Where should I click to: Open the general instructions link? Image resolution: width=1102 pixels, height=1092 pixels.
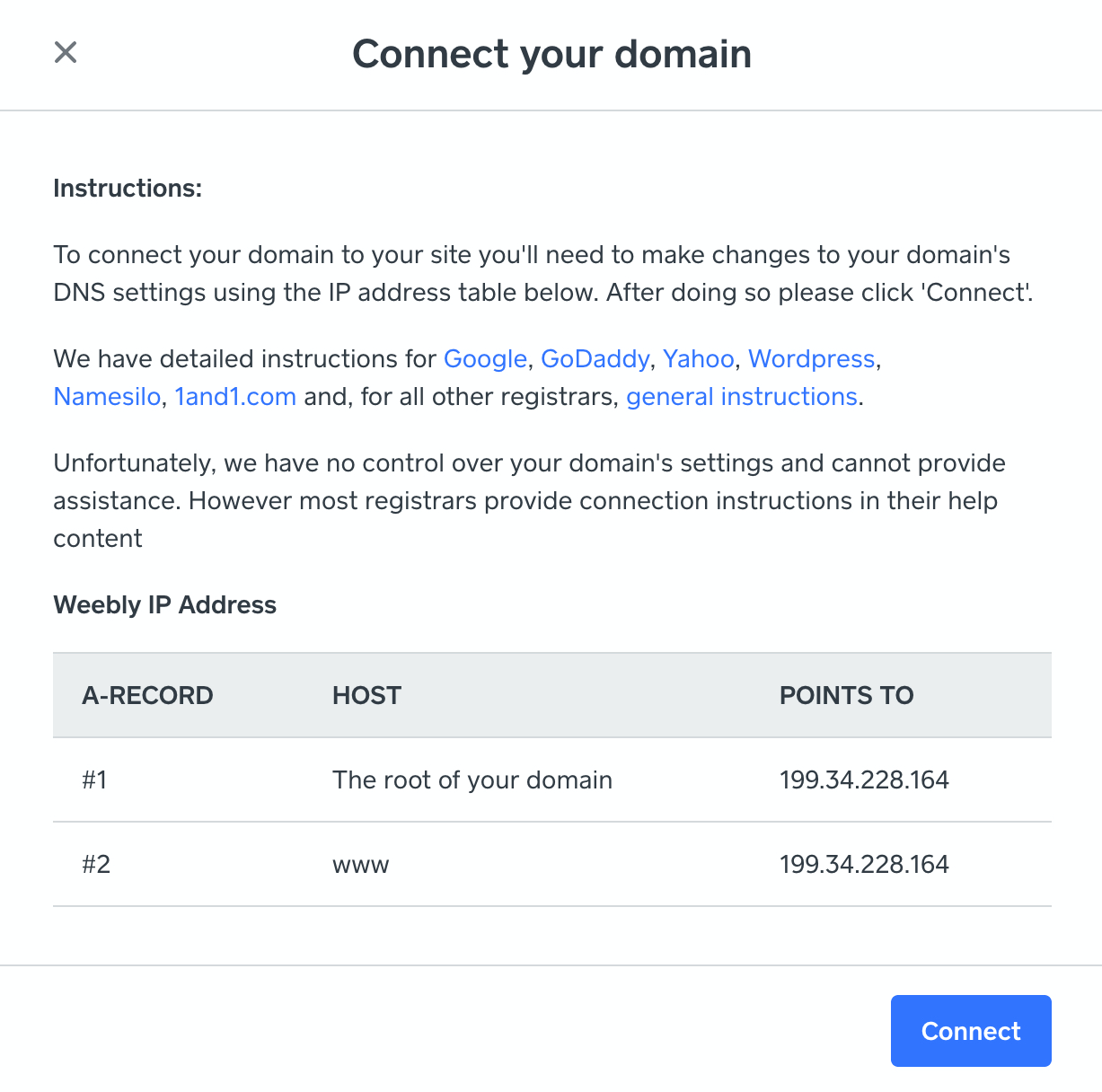tap(742, 397)
